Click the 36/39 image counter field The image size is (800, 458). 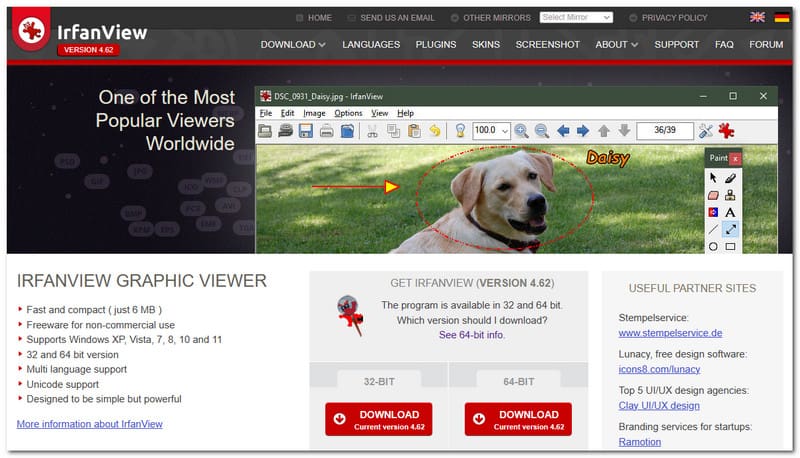pyautogui.click(x=665, y=131)
